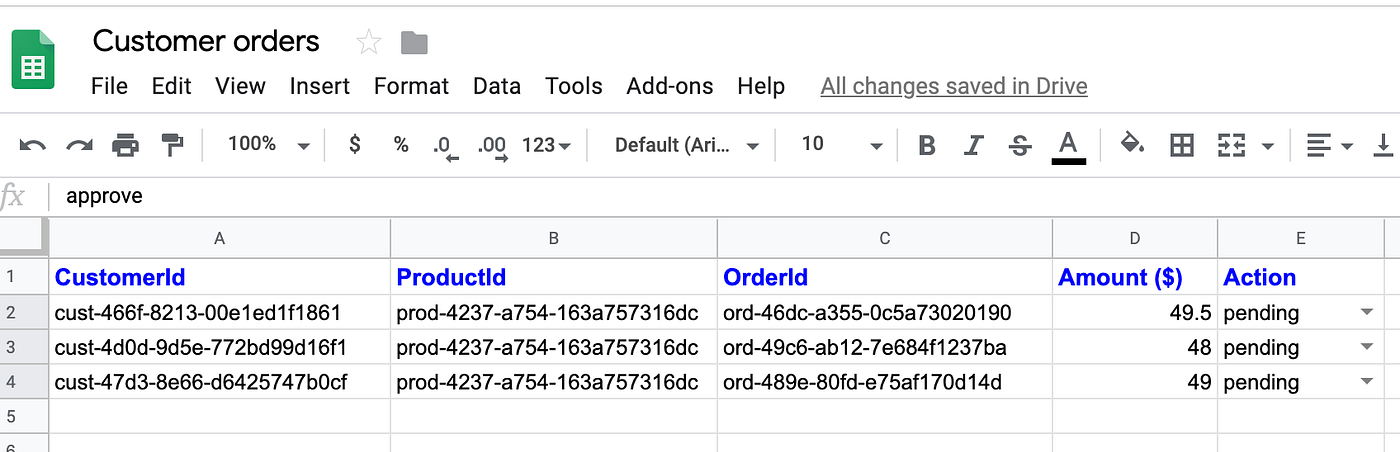This screenshot has height=452, width=1400.
Task: Open the Data menu
Action: [497, 86]
